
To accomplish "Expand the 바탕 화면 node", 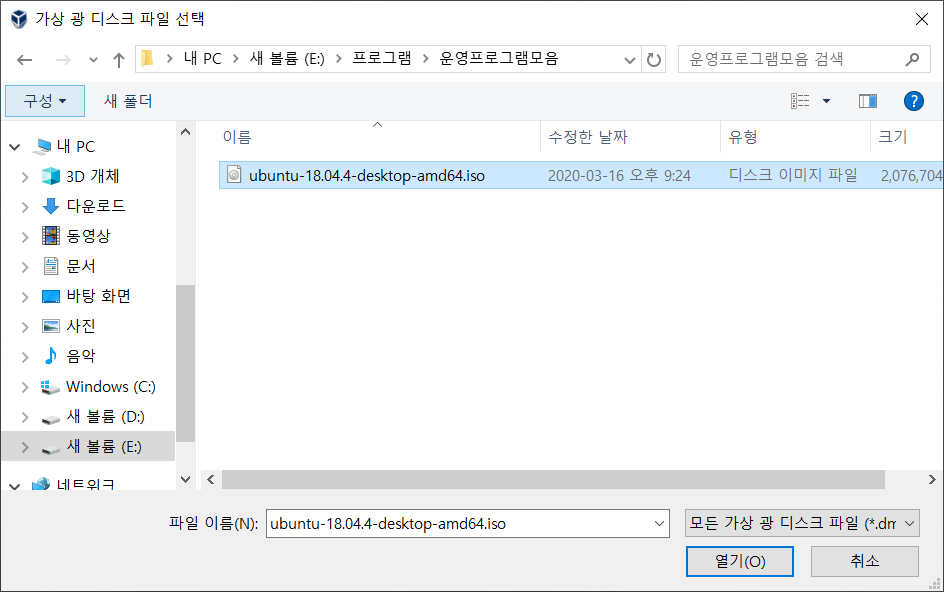I will (x=25, y=297).
